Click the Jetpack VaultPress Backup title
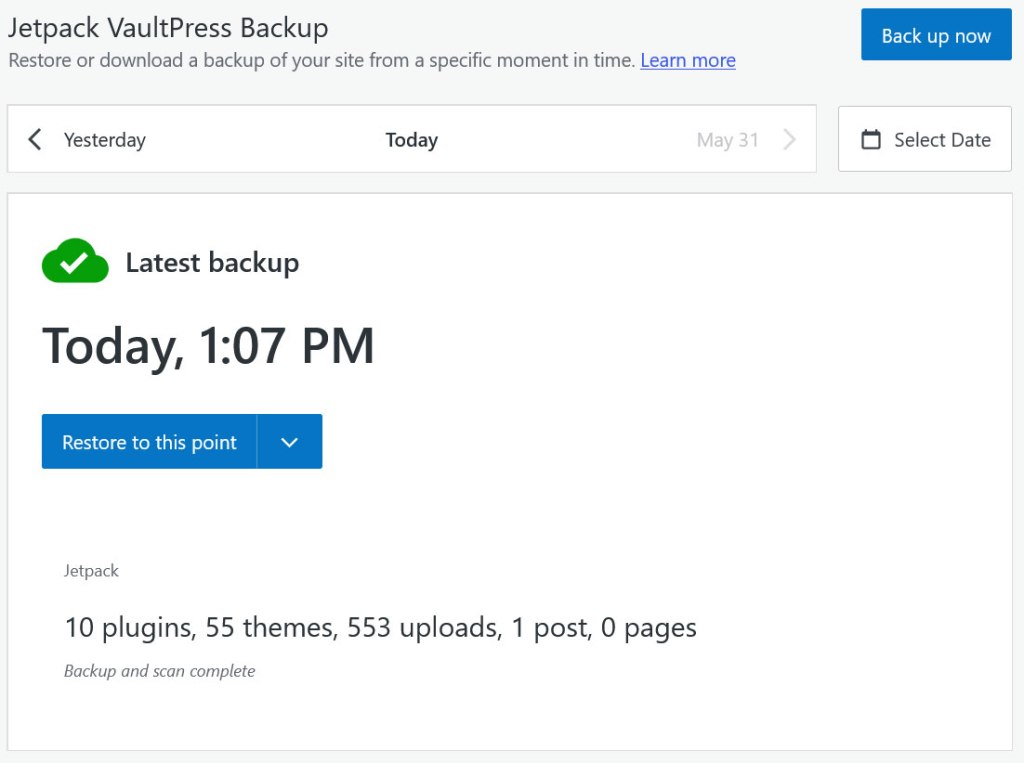Image resolution: width=1024 pixels, height=763 pixels. click(168, 28)
